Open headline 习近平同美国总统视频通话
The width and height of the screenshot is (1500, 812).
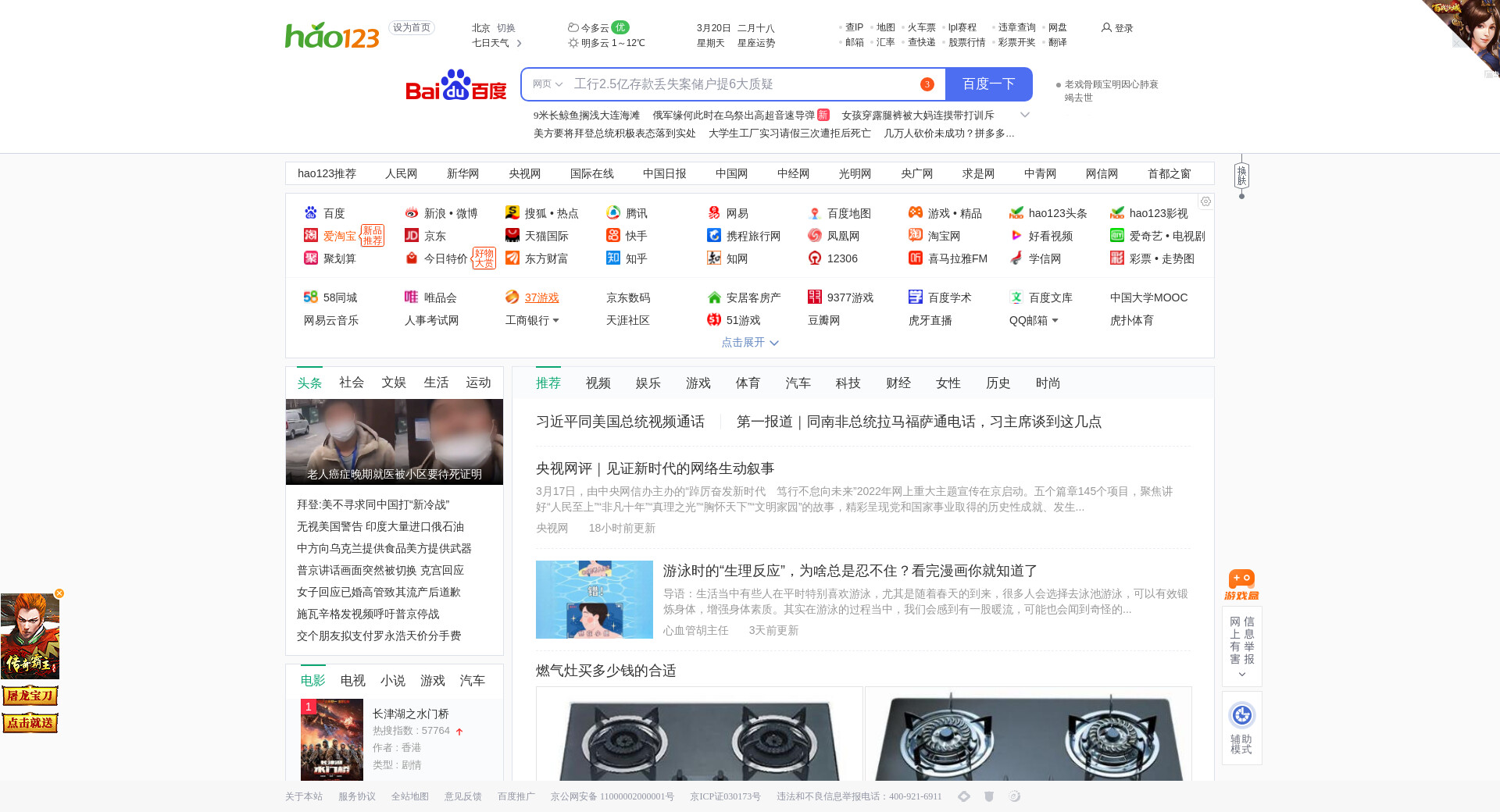coord(620,422)
